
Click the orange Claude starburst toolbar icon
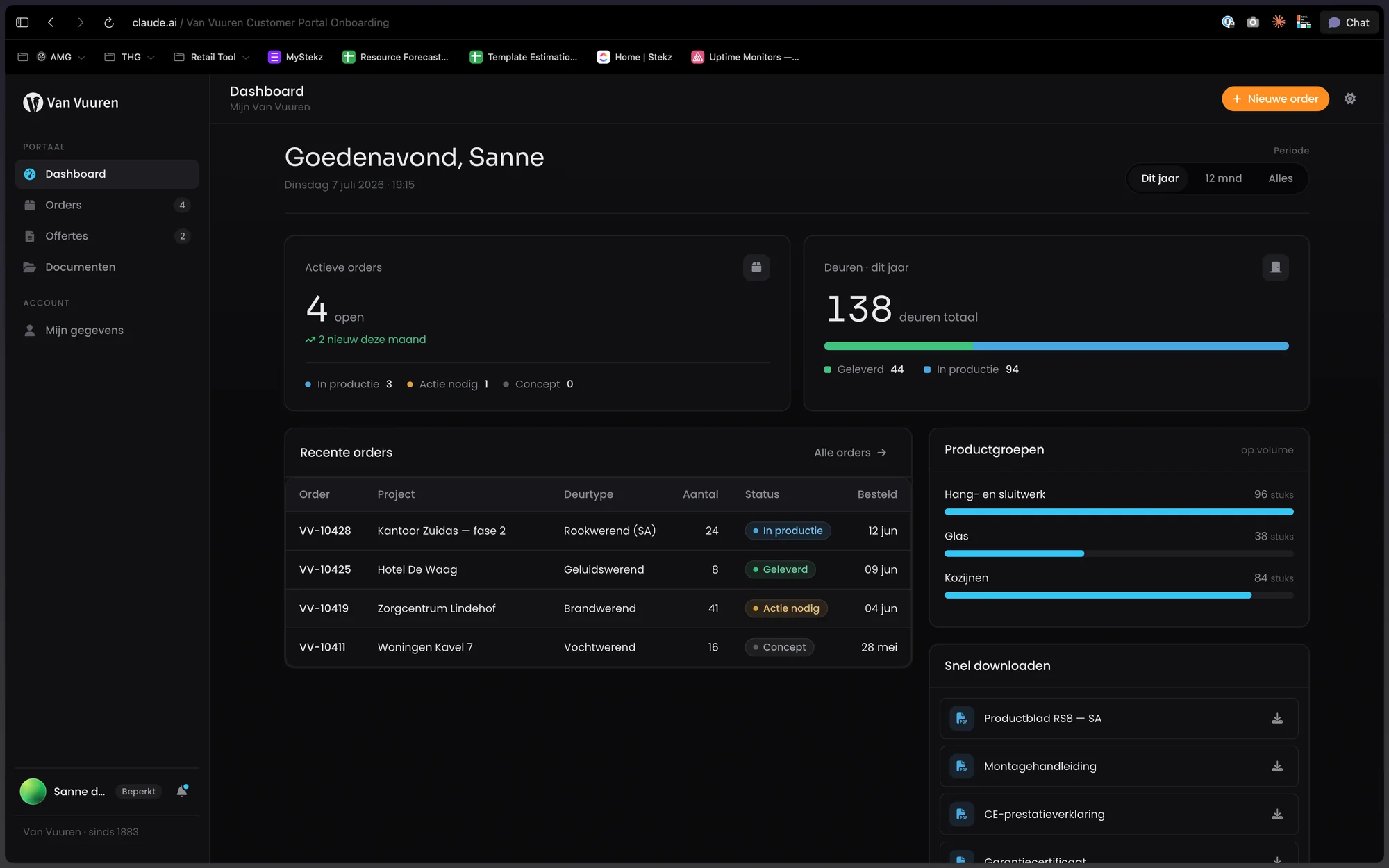[1279, 22]
